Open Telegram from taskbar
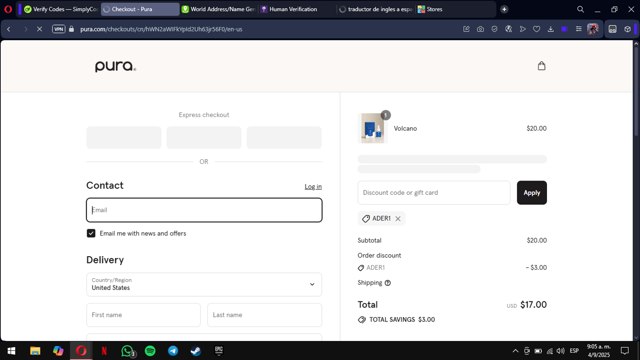640x360 pixels. (173, 351)
